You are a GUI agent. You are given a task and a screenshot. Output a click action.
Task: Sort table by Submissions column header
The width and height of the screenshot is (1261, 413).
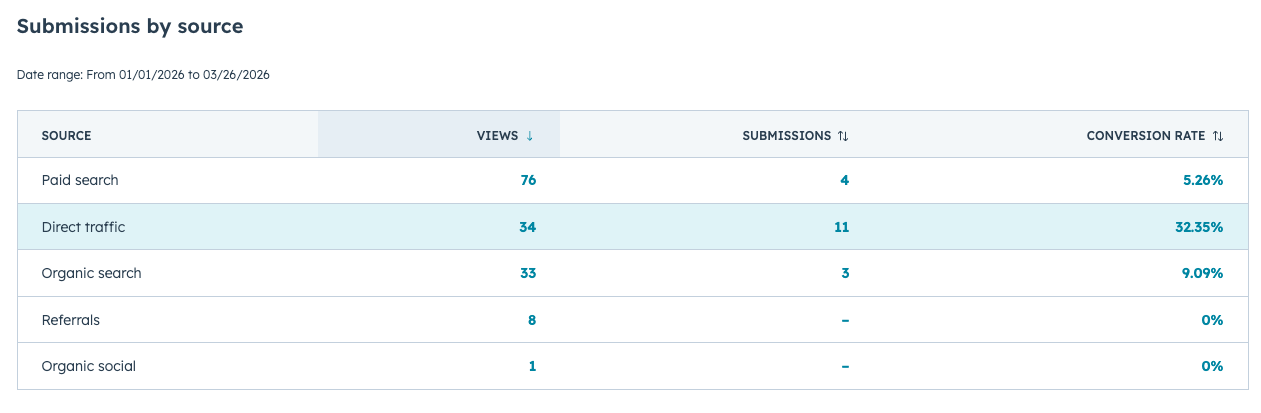tap(786, 135)
